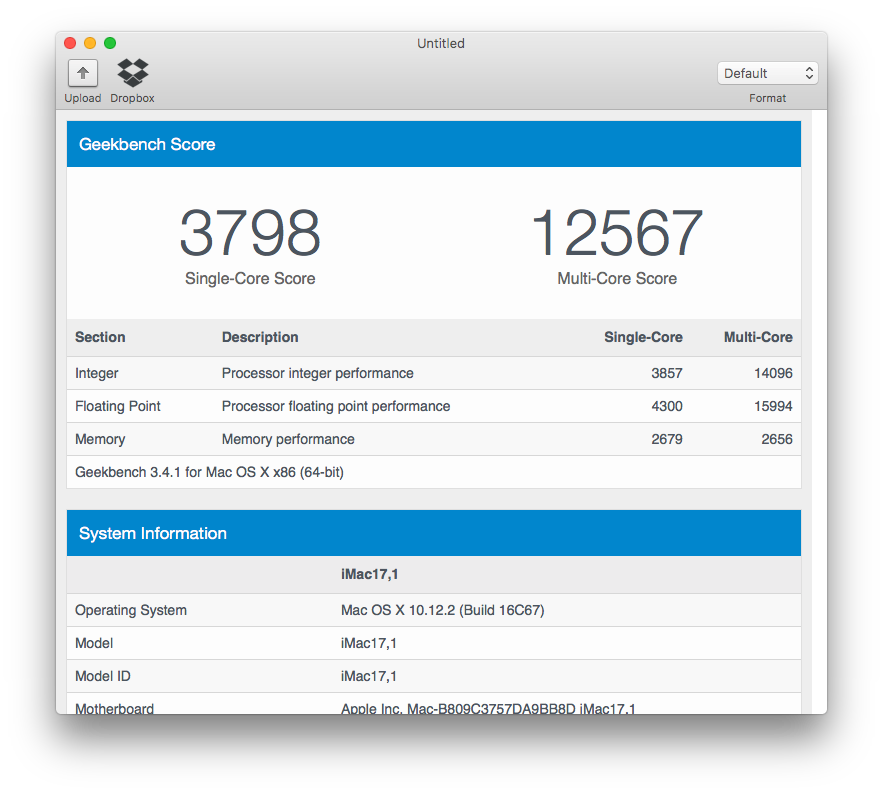883x794 pixels.
Task: Click the 12567 multi-core score
Action: pyautogui.click(x=617, y=233)
